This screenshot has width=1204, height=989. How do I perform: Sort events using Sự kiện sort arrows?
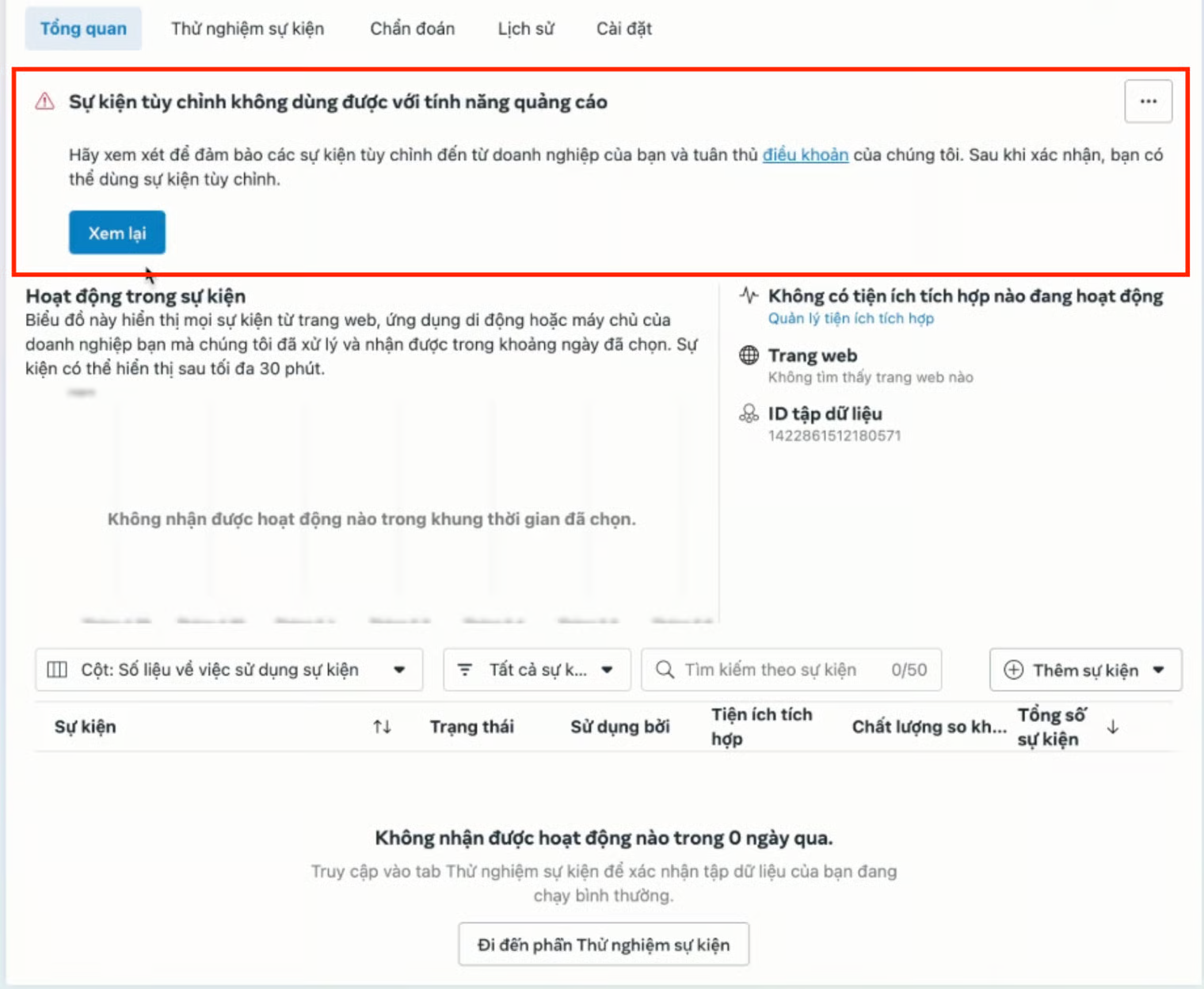382,727
